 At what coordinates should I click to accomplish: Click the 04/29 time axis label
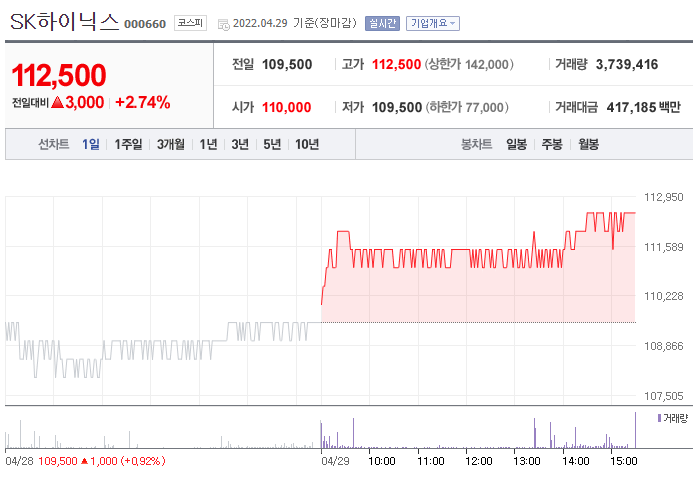pos(335,461)
